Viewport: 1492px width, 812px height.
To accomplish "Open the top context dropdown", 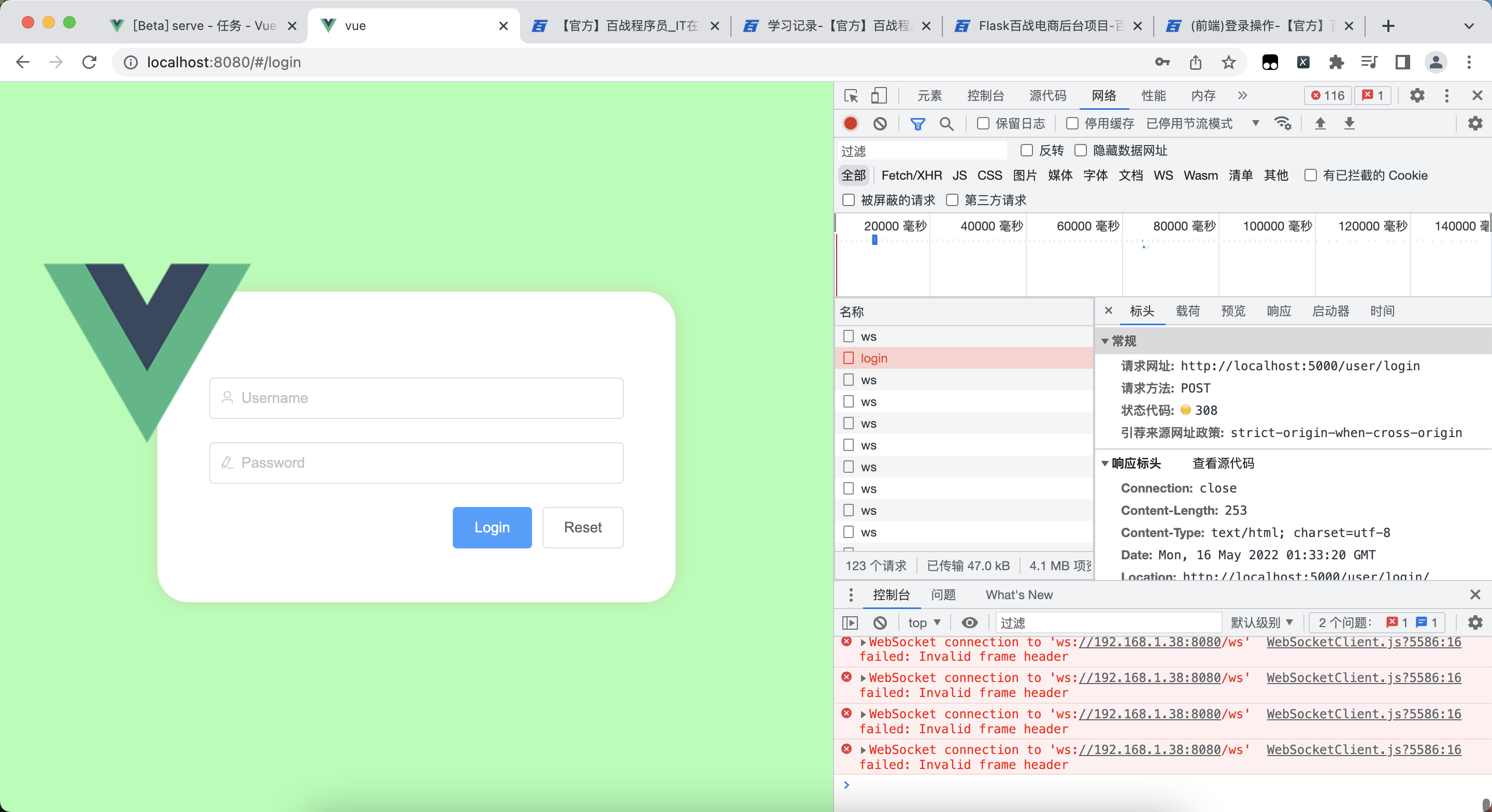I will pyautogui.click(x=924, y=622).
